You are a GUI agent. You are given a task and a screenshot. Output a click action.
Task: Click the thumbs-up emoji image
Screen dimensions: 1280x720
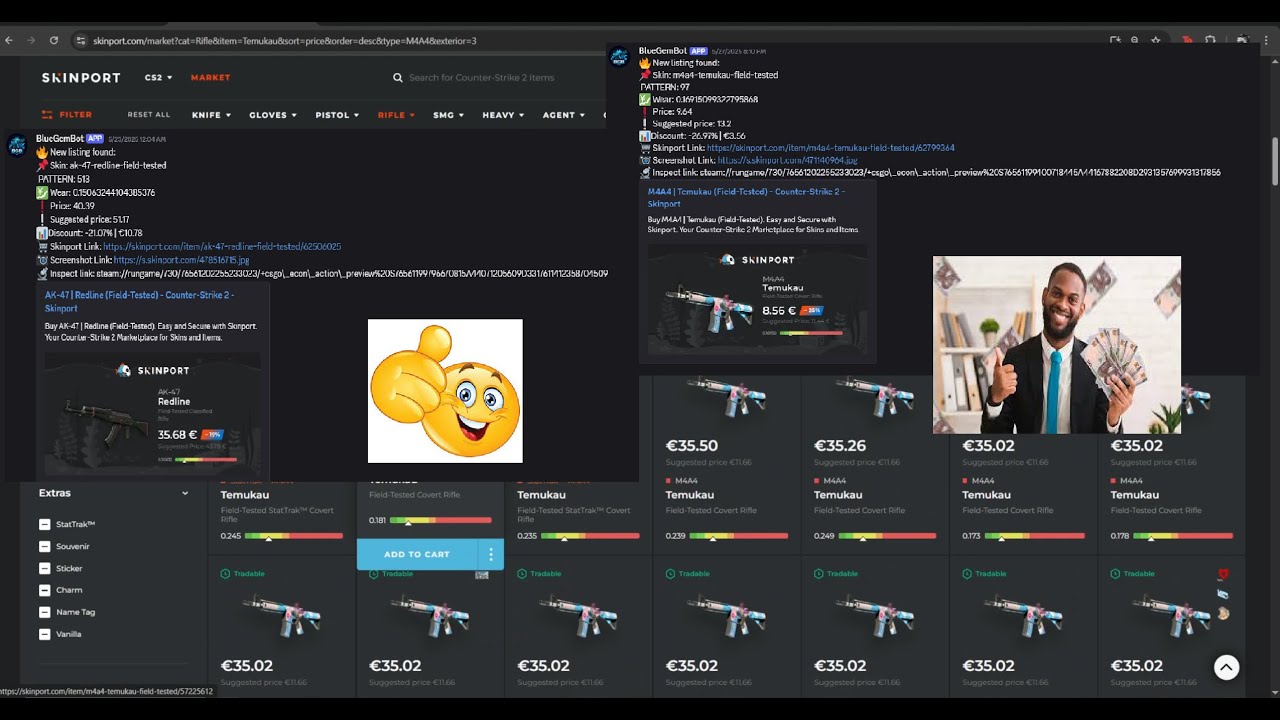(445, 391)
